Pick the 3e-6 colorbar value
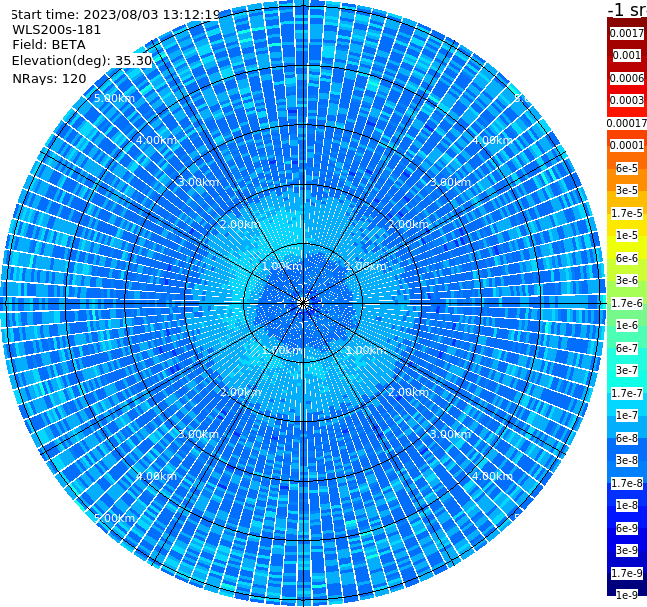The width and height of the screenshot is (647, 607). [x=627, y=280]
